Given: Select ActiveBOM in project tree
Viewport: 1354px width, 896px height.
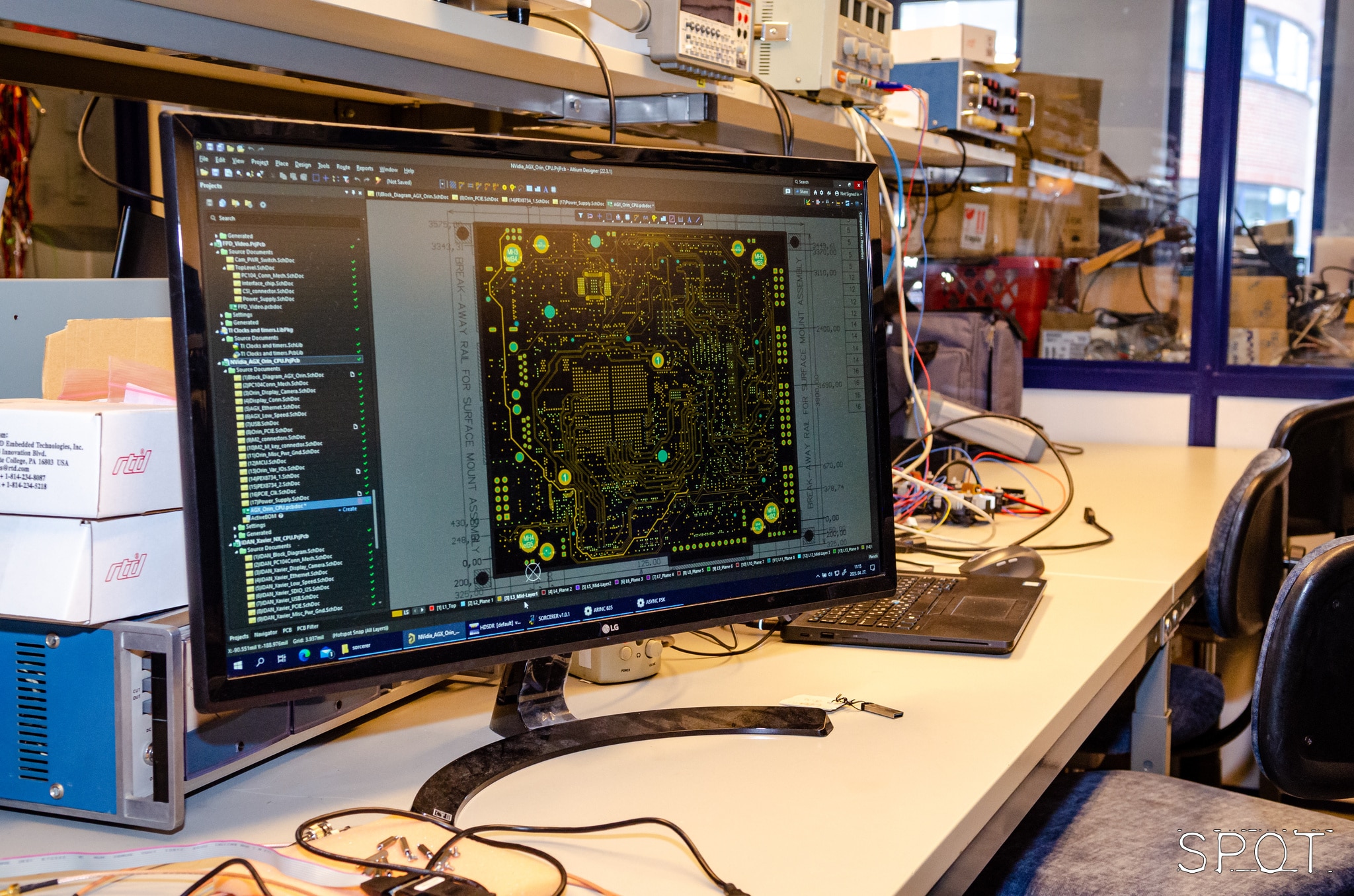Looking at the screenshot, I should pyautogui.click(x=260, y=517).
